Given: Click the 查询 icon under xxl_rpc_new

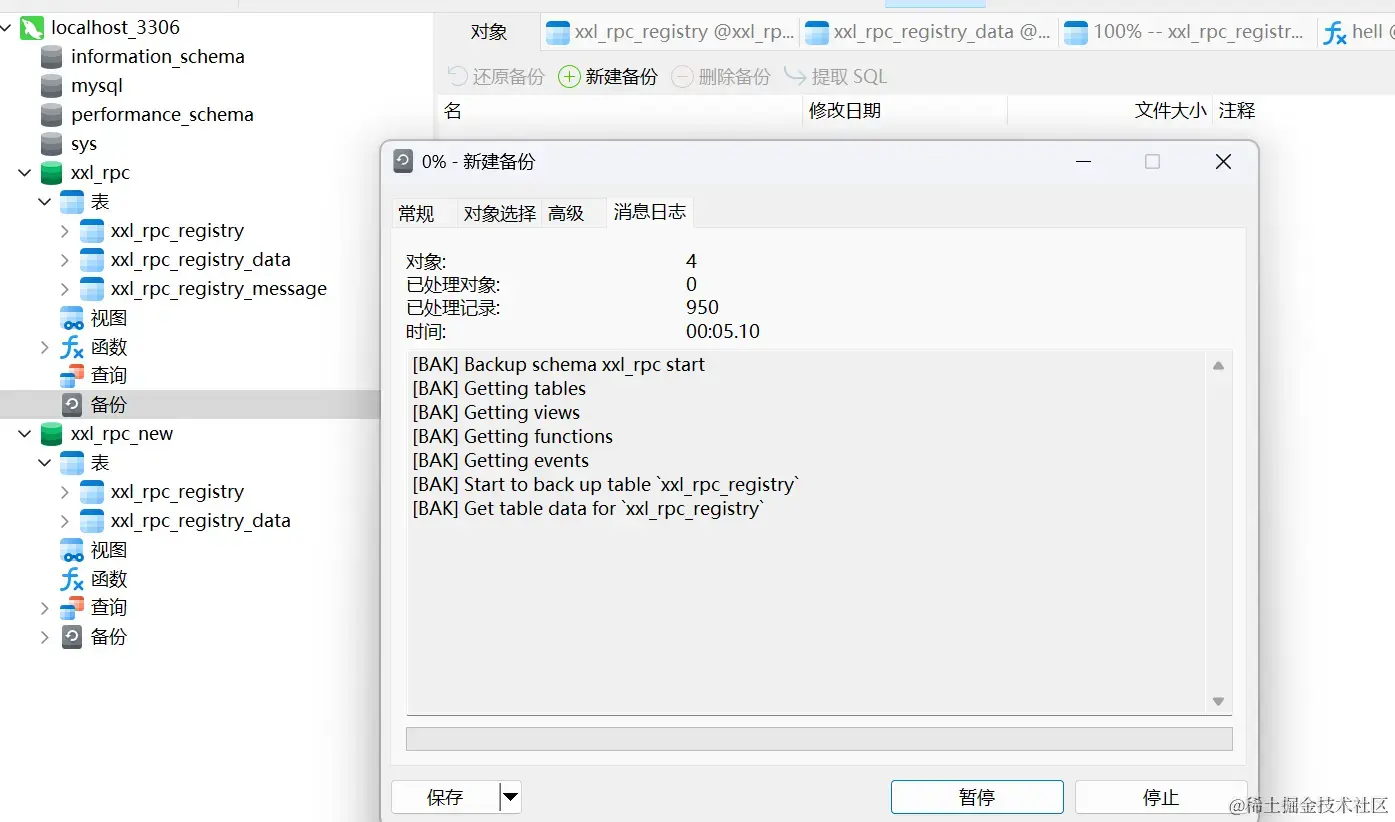Looking at the screenshot, I should (x=72, y=608).
